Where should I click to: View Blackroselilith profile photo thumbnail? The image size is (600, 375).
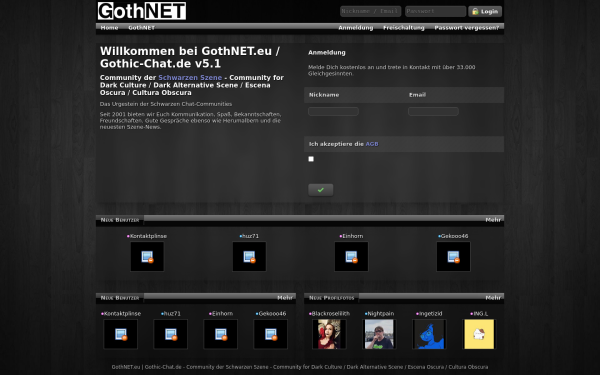click(329, 334)
